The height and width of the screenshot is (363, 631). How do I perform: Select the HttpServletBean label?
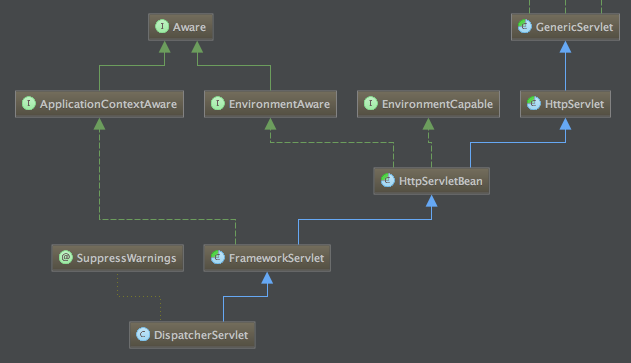(x=441, y=181)
